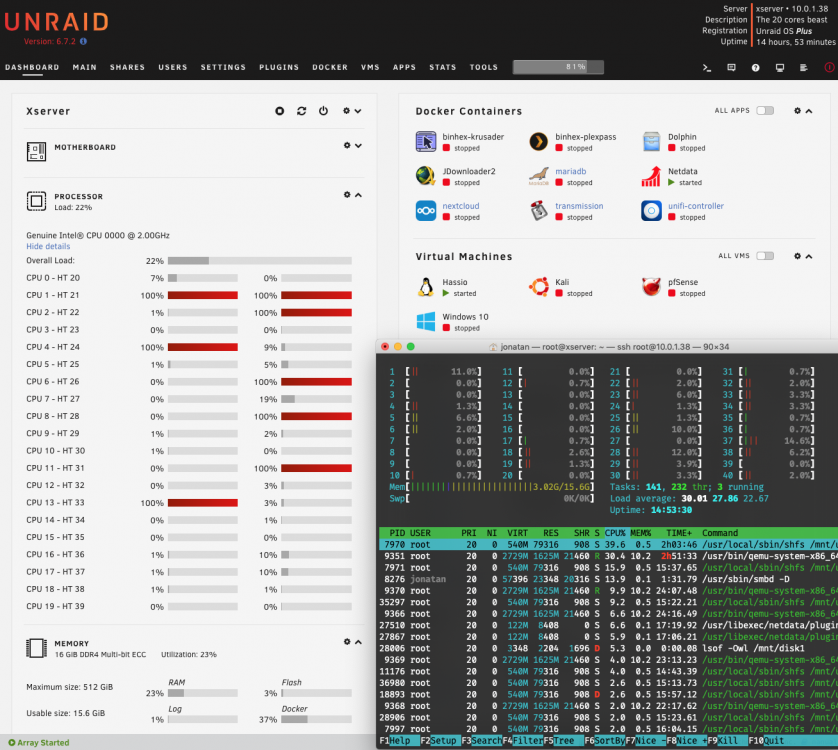Screen dimensions: 838x750
Task: Open the web terminal icon in the header
Action: click(x=707, y=67)
